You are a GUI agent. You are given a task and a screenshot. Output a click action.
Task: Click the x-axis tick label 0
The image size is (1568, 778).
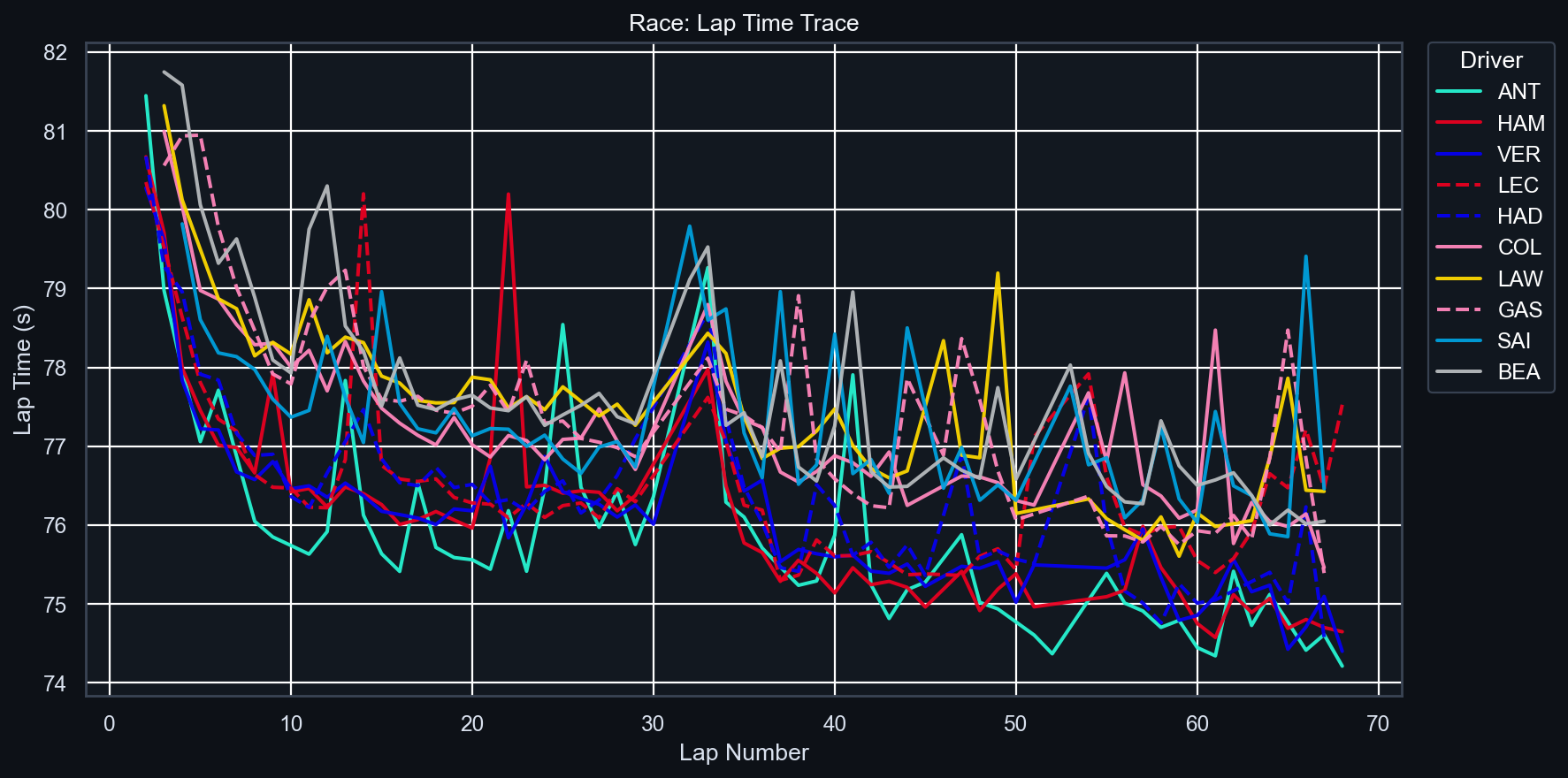click(x=110, y=724)
